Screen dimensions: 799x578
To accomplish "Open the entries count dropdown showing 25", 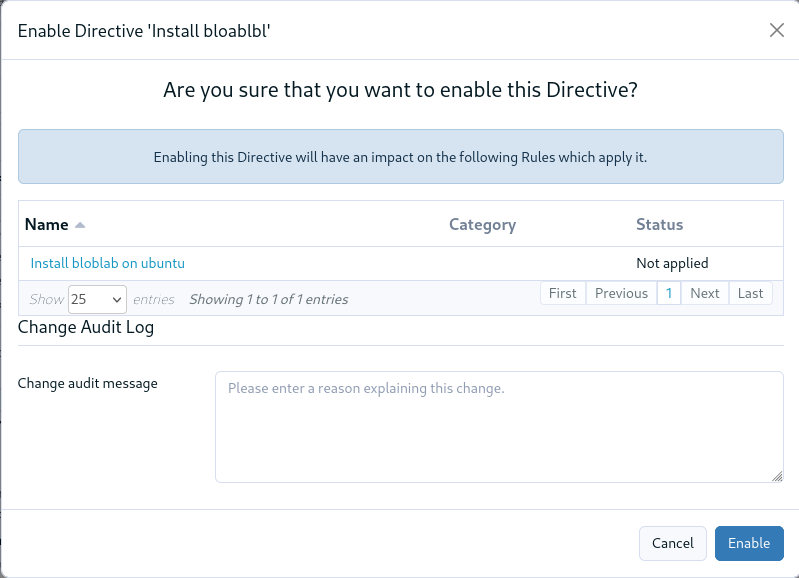I will tap(97, 299).
